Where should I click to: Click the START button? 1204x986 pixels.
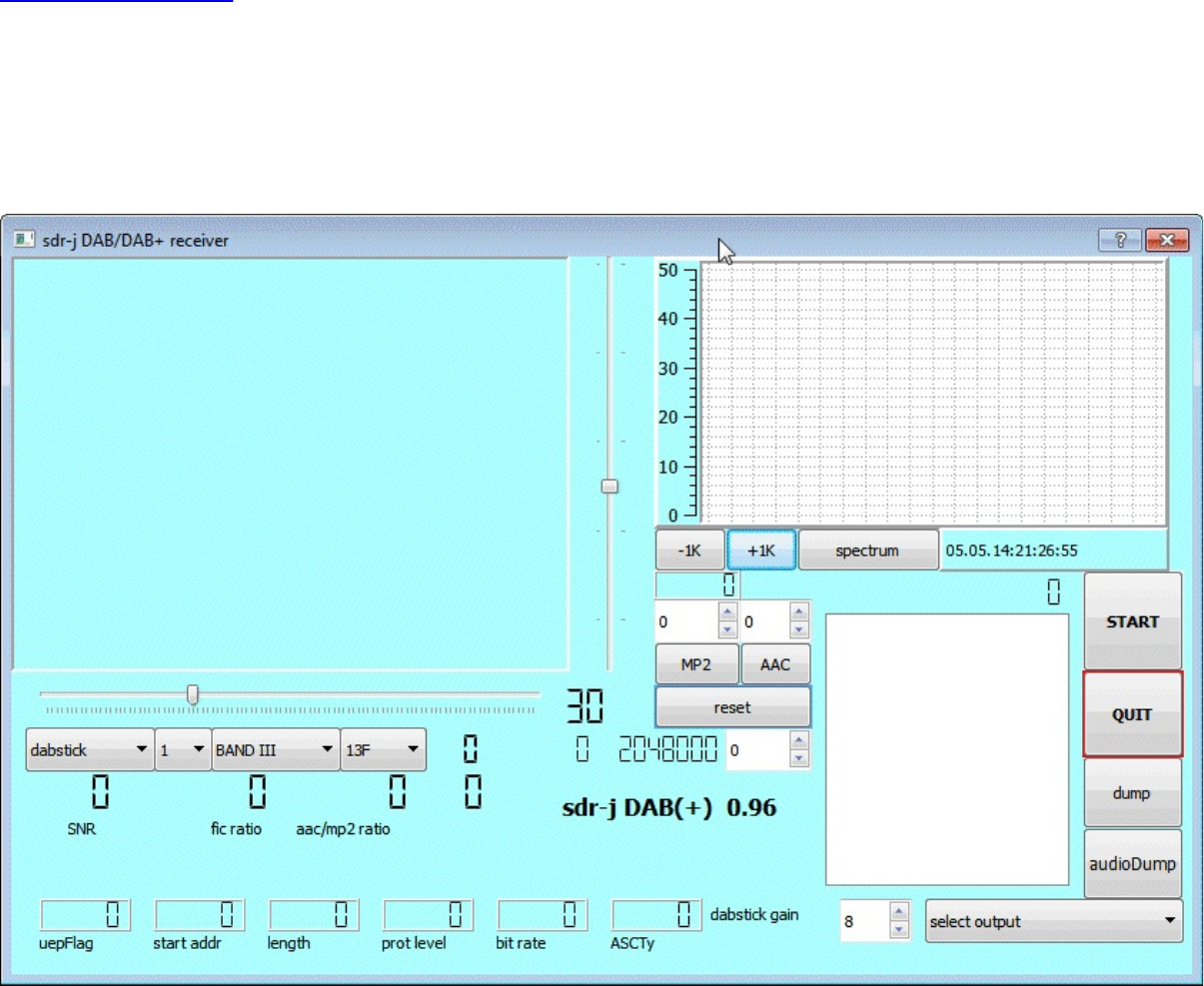click(1133, 621)
